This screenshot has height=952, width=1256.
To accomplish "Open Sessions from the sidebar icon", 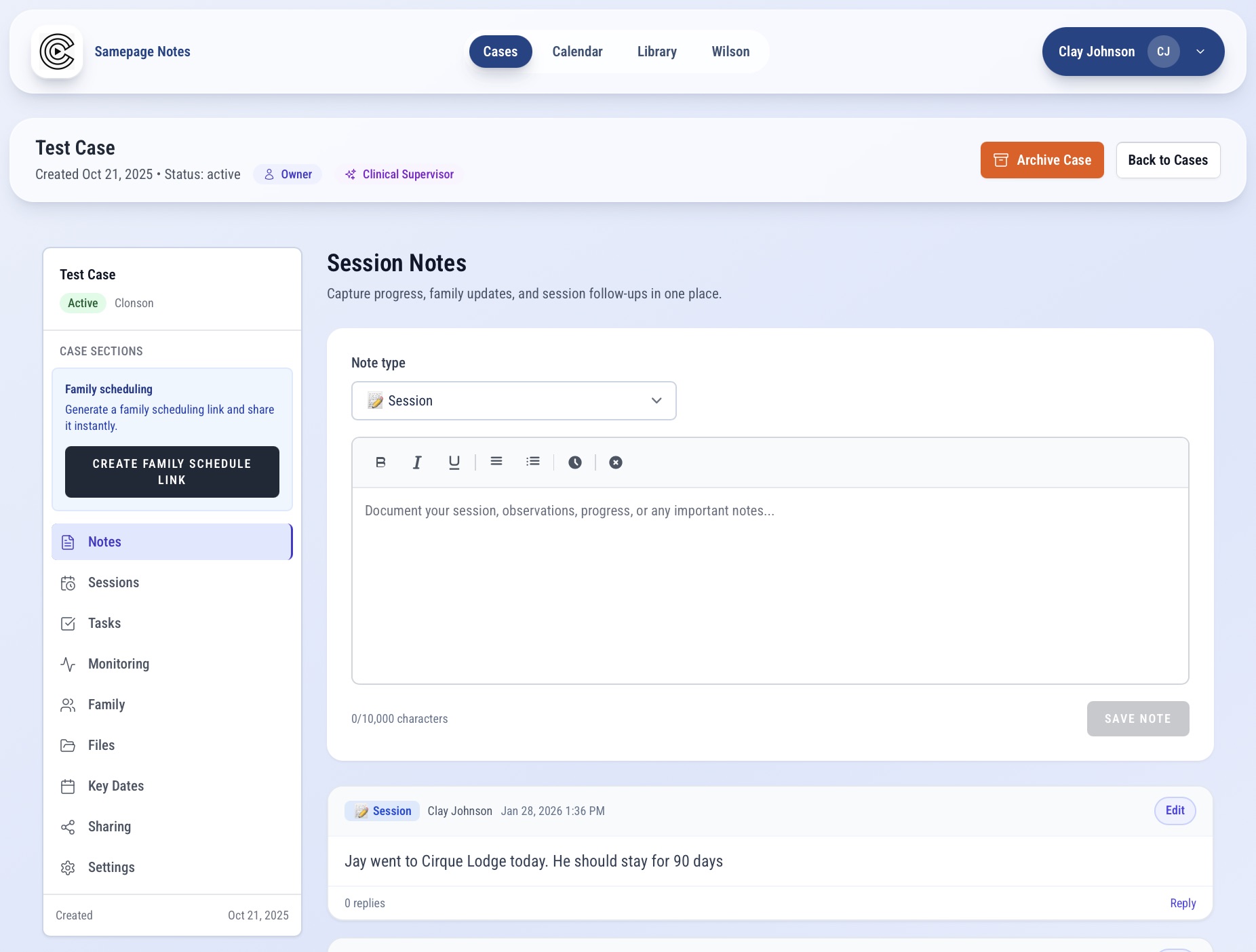I will point(68,582).
